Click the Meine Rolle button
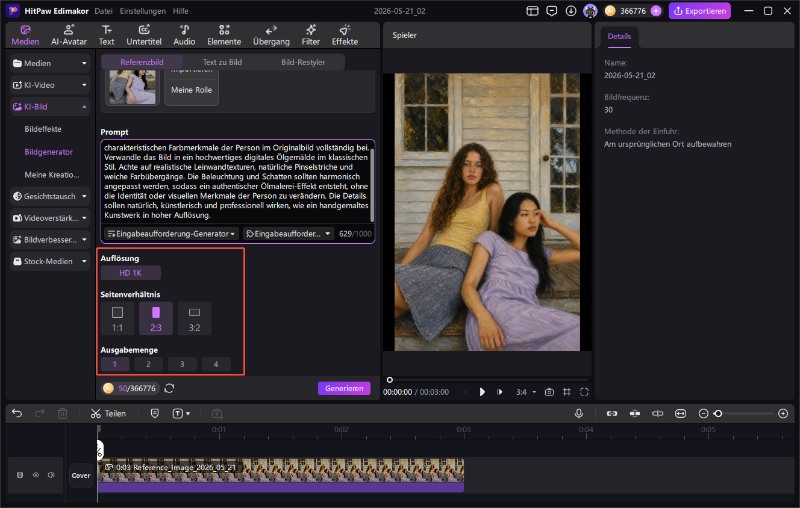Screen dimensions: 800x508 tap(191, 90)
